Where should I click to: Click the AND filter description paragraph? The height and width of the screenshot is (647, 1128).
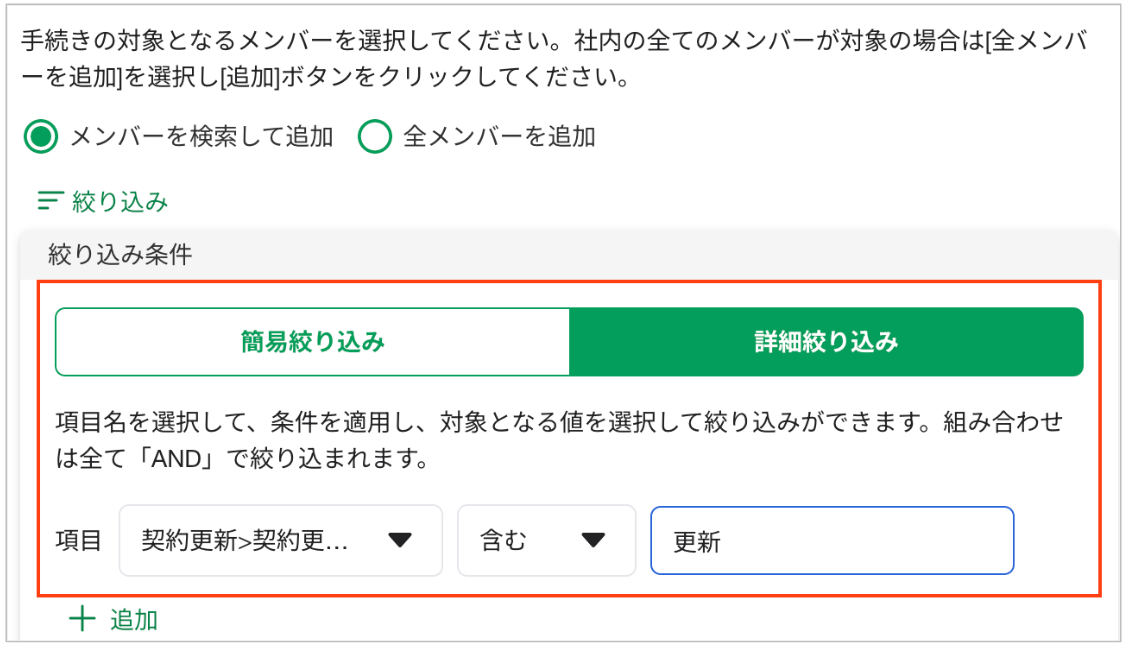[x=559, y=440]
